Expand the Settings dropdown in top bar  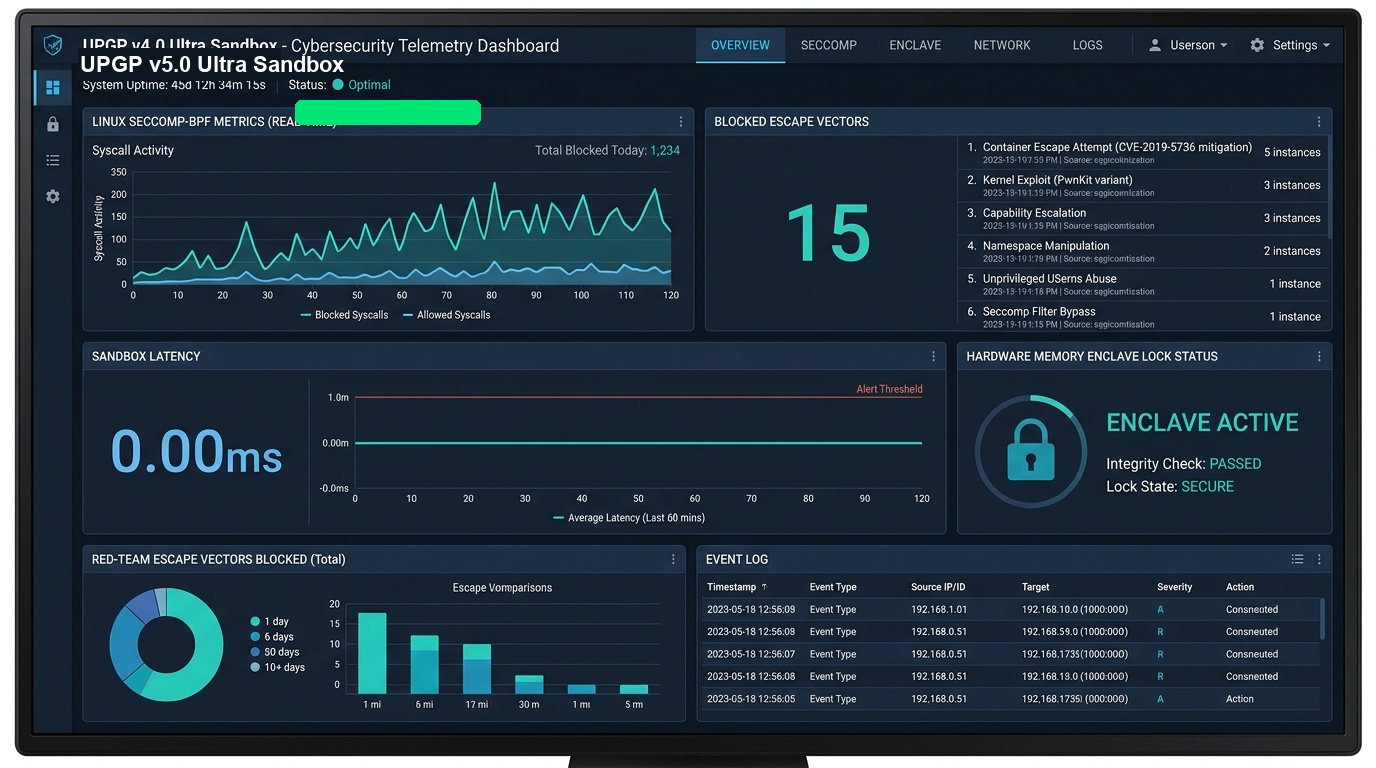pos(1290,45)
